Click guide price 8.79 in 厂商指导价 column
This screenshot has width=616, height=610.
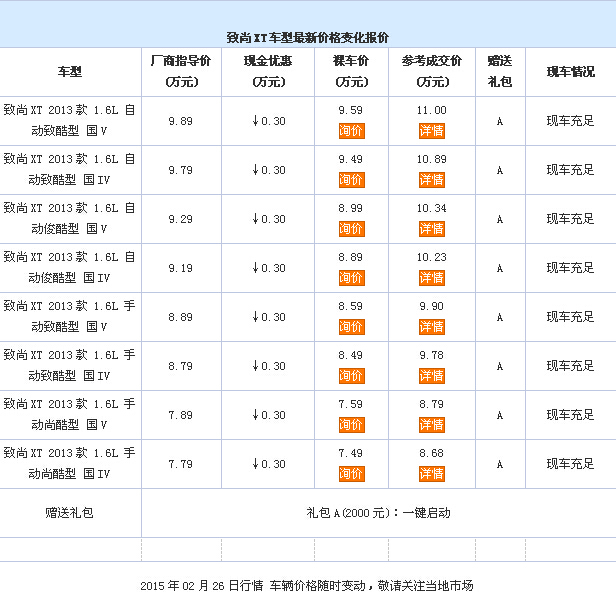pos(181,366)
